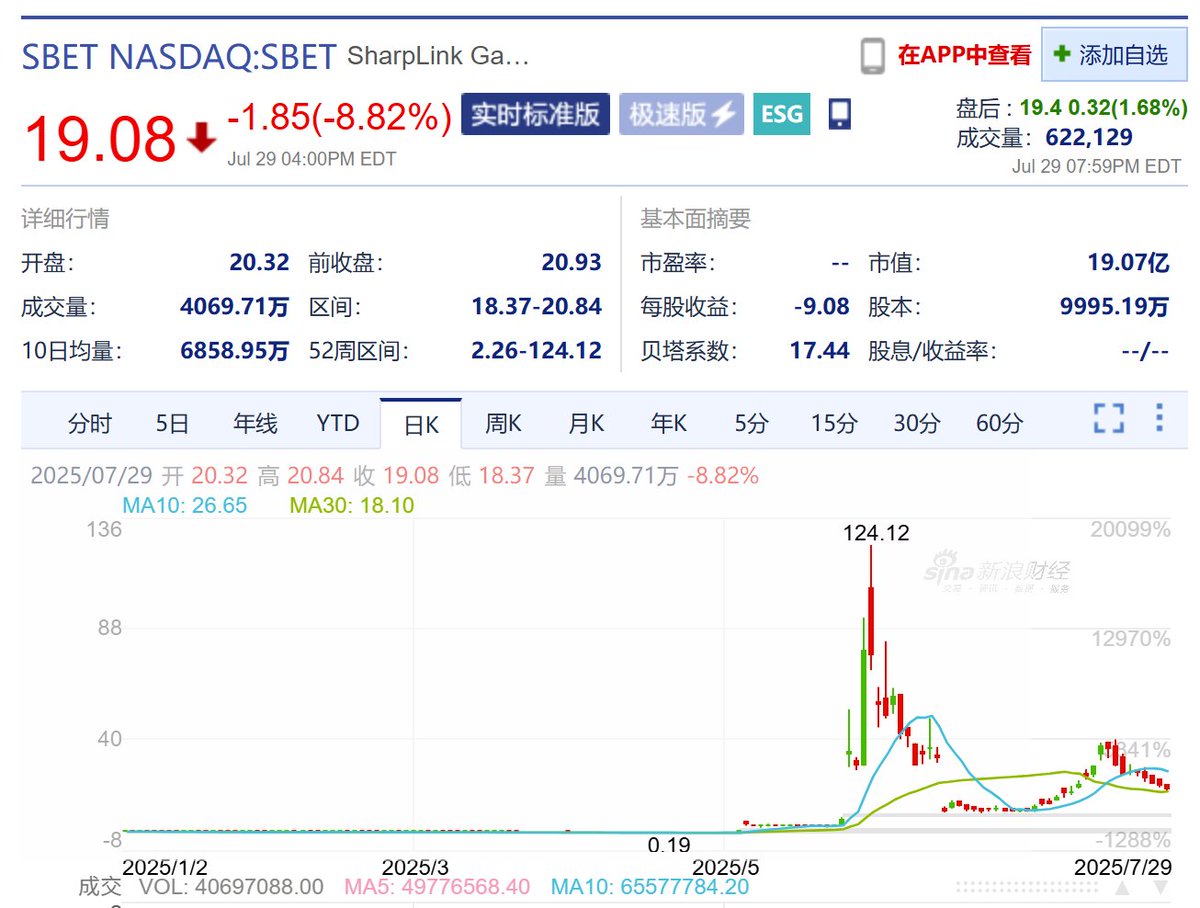
Task: Select the 15分 chart tab
Action: pos(834,424)
